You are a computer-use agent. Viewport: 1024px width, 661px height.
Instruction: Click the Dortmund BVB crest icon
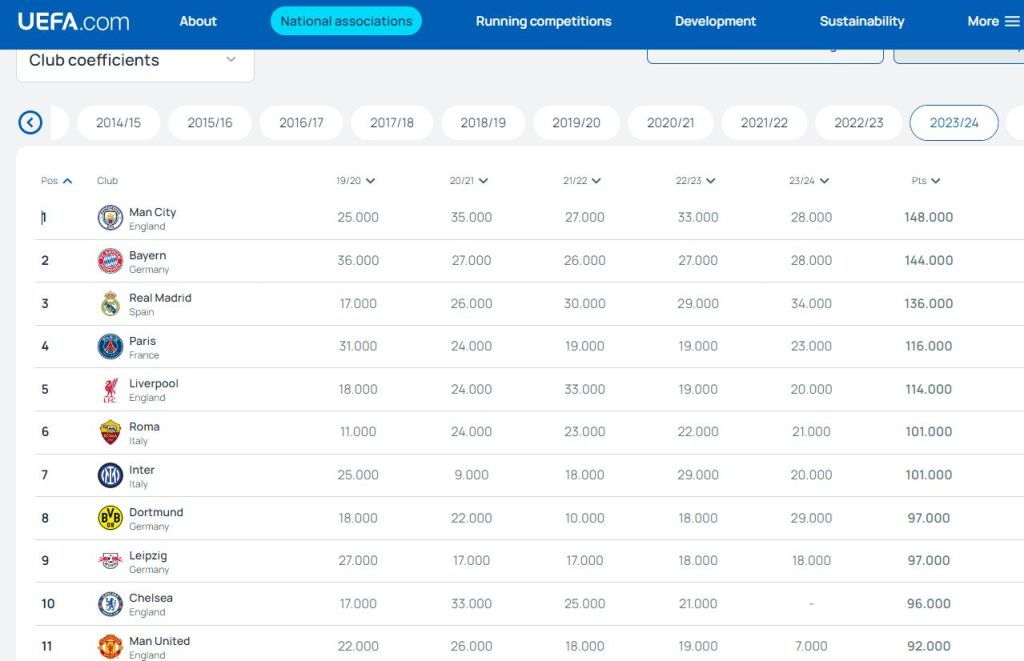click(110, 518)
